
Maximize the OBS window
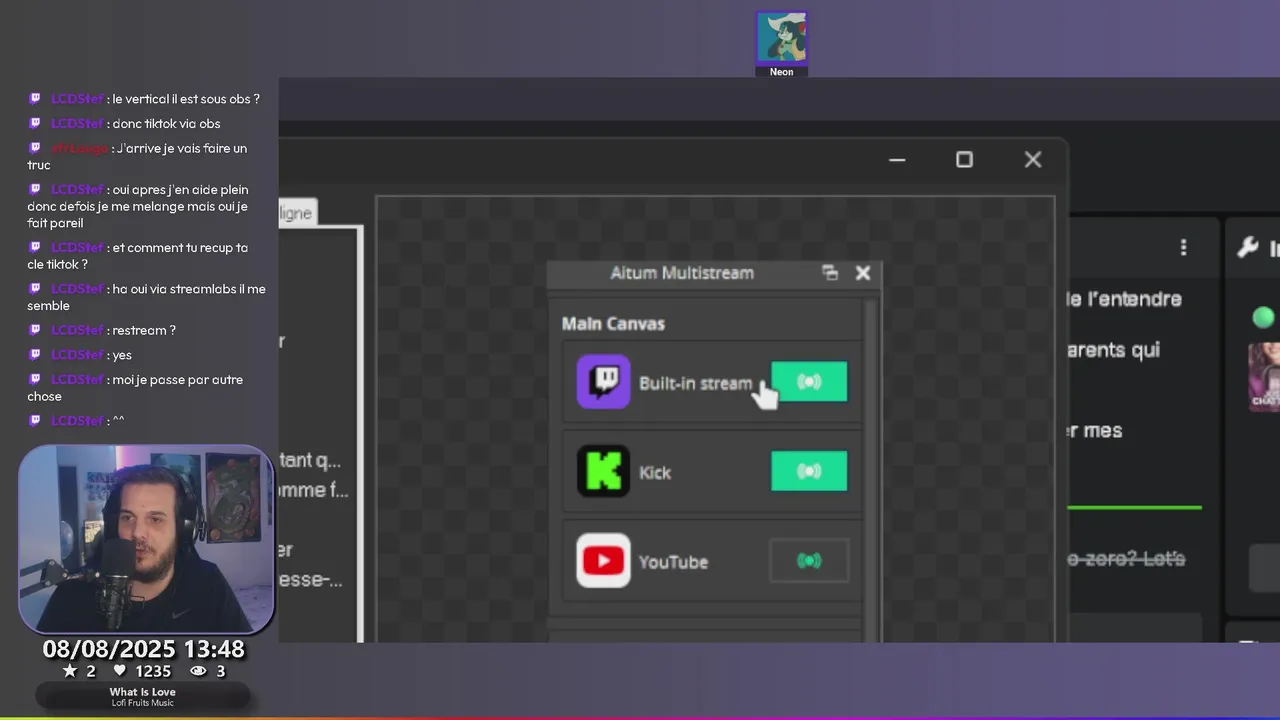pyautogui.click(x=964, y=160)
